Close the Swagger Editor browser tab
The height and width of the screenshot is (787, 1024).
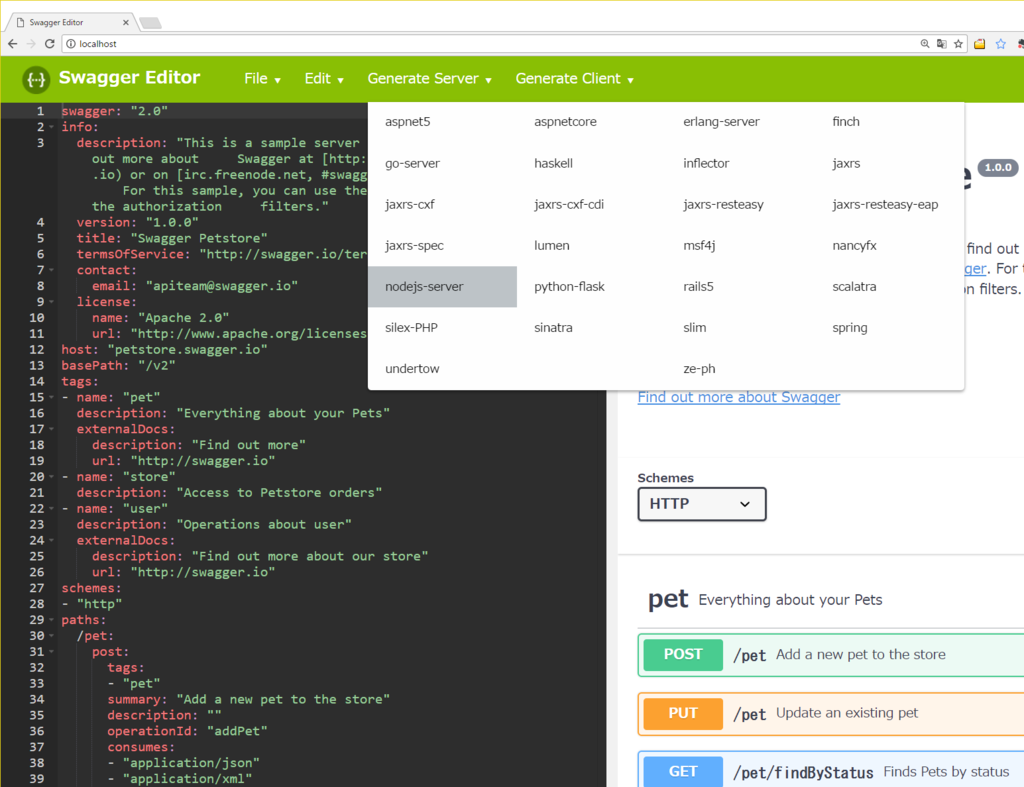[125, 22]
